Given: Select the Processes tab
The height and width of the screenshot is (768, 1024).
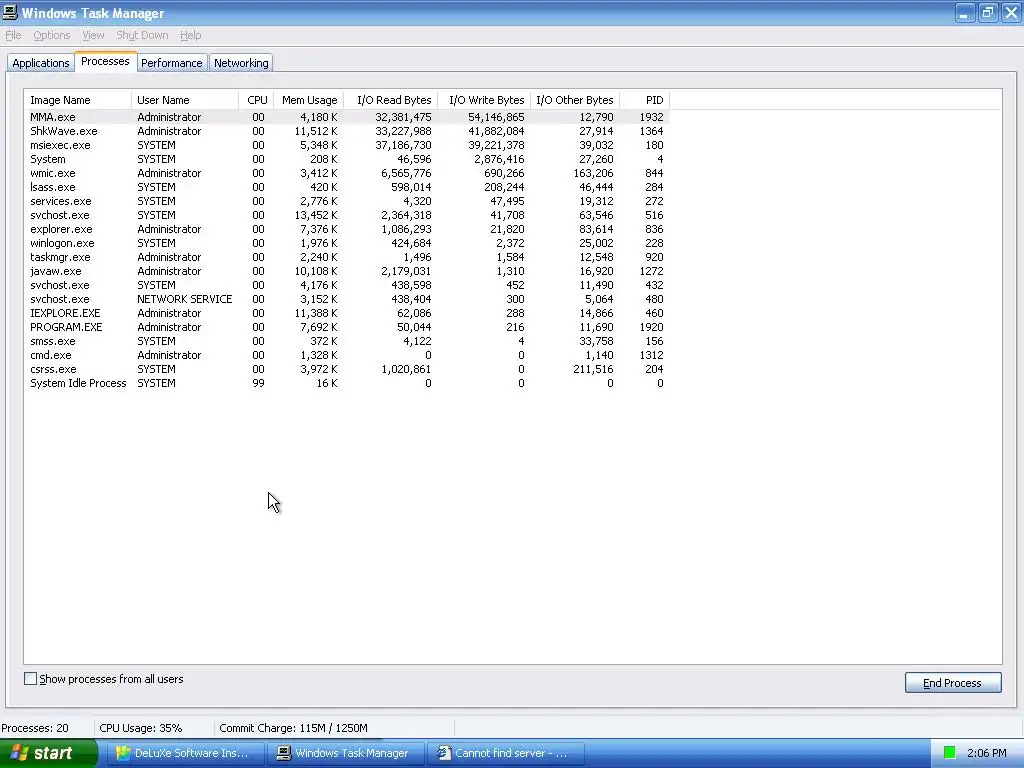Looking at the screenshot, I should pyautogui.click(x=105, y=61).
